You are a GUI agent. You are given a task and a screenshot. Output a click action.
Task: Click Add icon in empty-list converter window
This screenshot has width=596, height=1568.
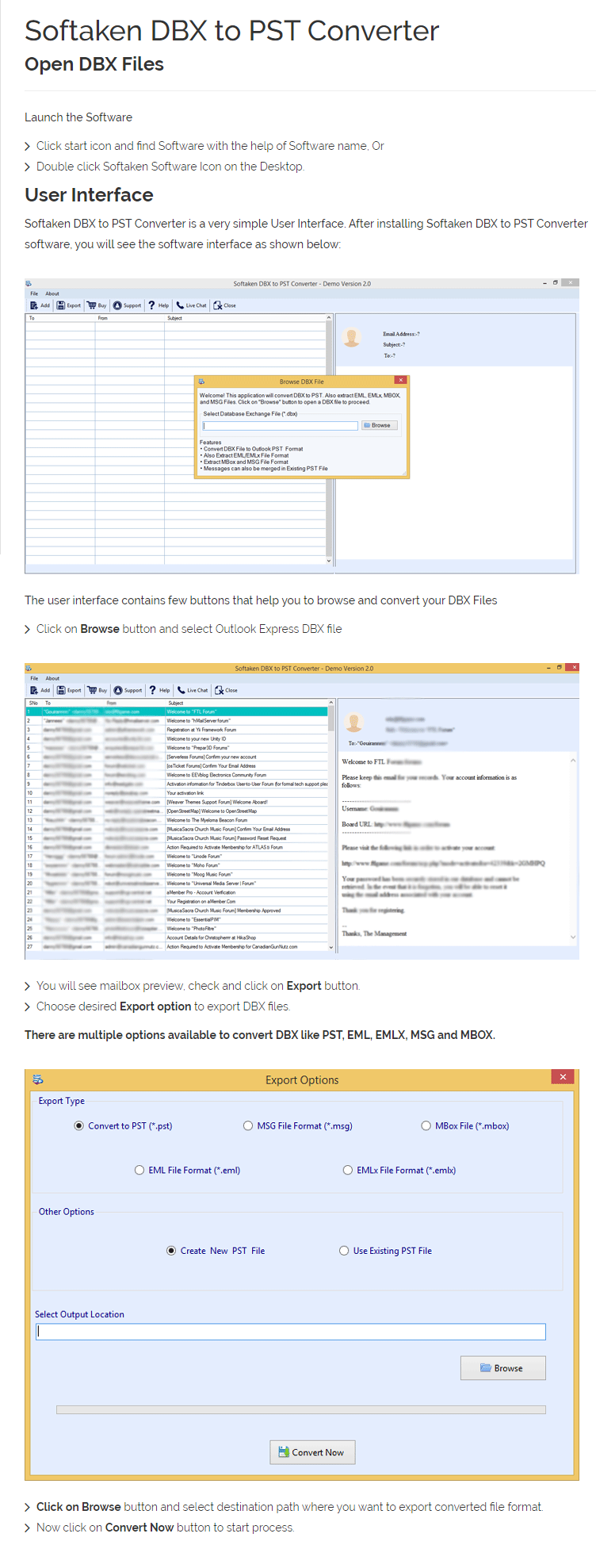[x=34, y=305]
